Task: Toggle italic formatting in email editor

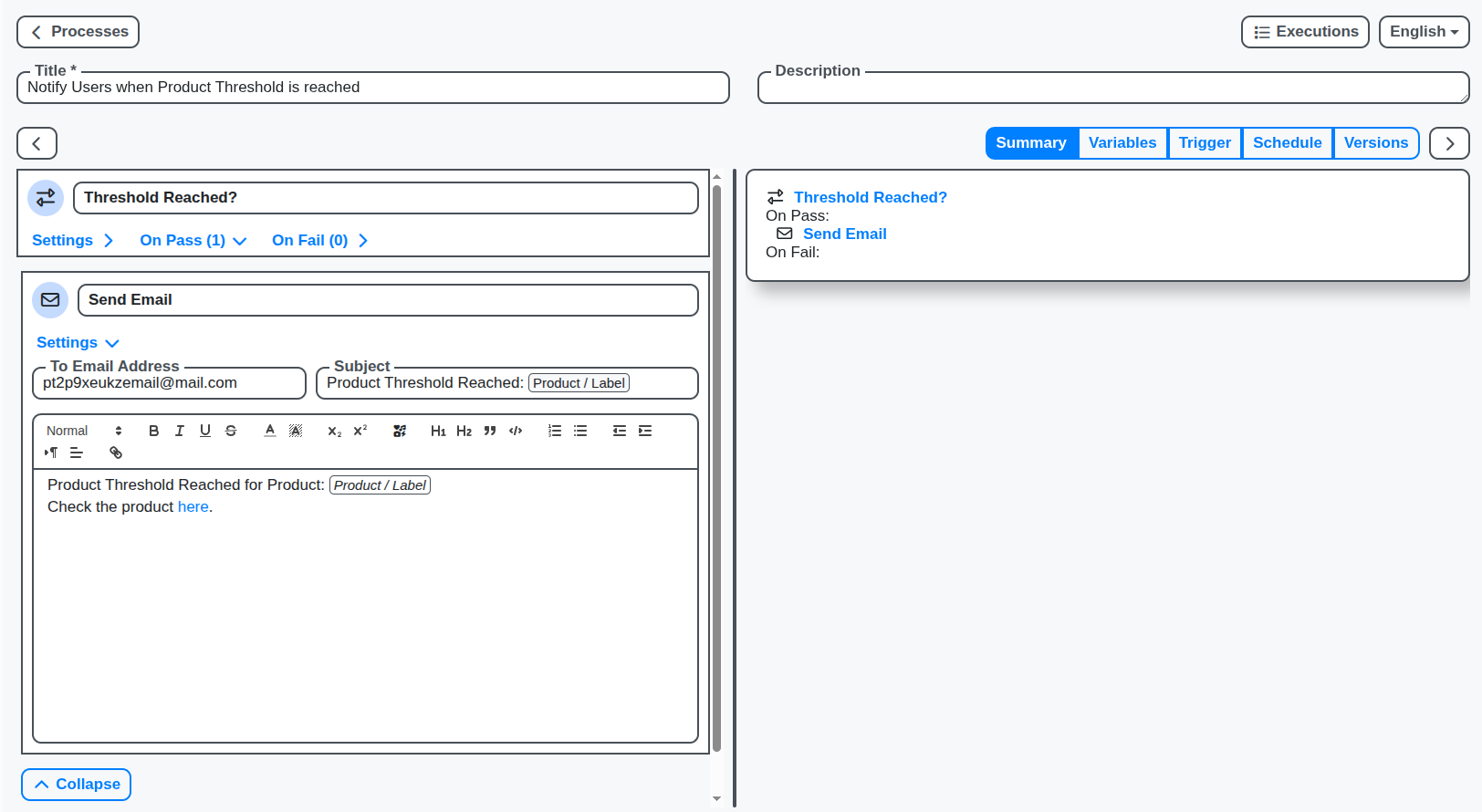Action: 180,431
